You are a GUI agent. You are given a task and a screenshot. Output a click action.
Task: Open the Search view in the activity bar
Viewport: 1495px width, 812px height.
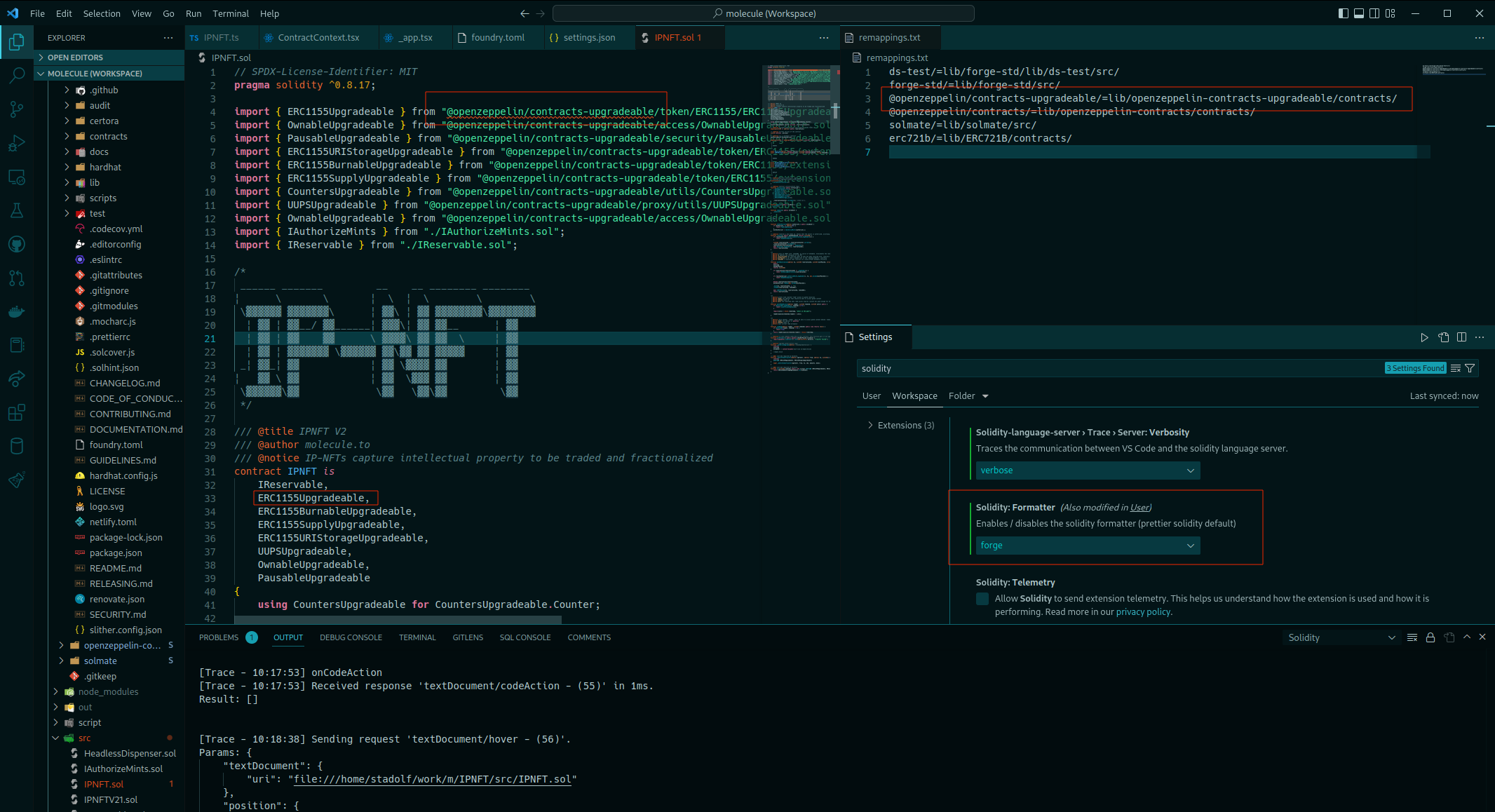[16, 75]
